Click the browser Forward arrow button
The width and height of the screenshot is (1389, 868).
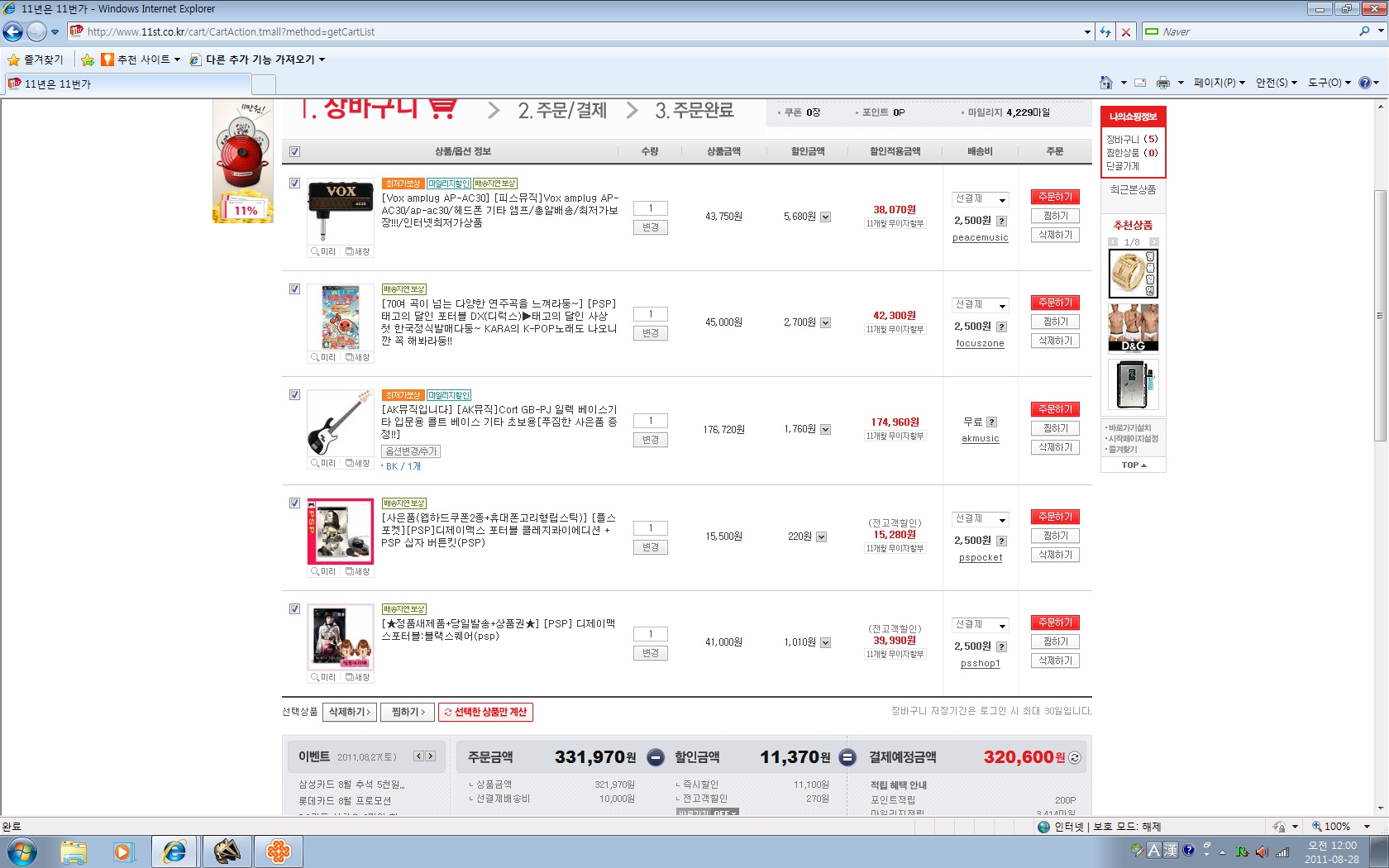click(36, 31)
